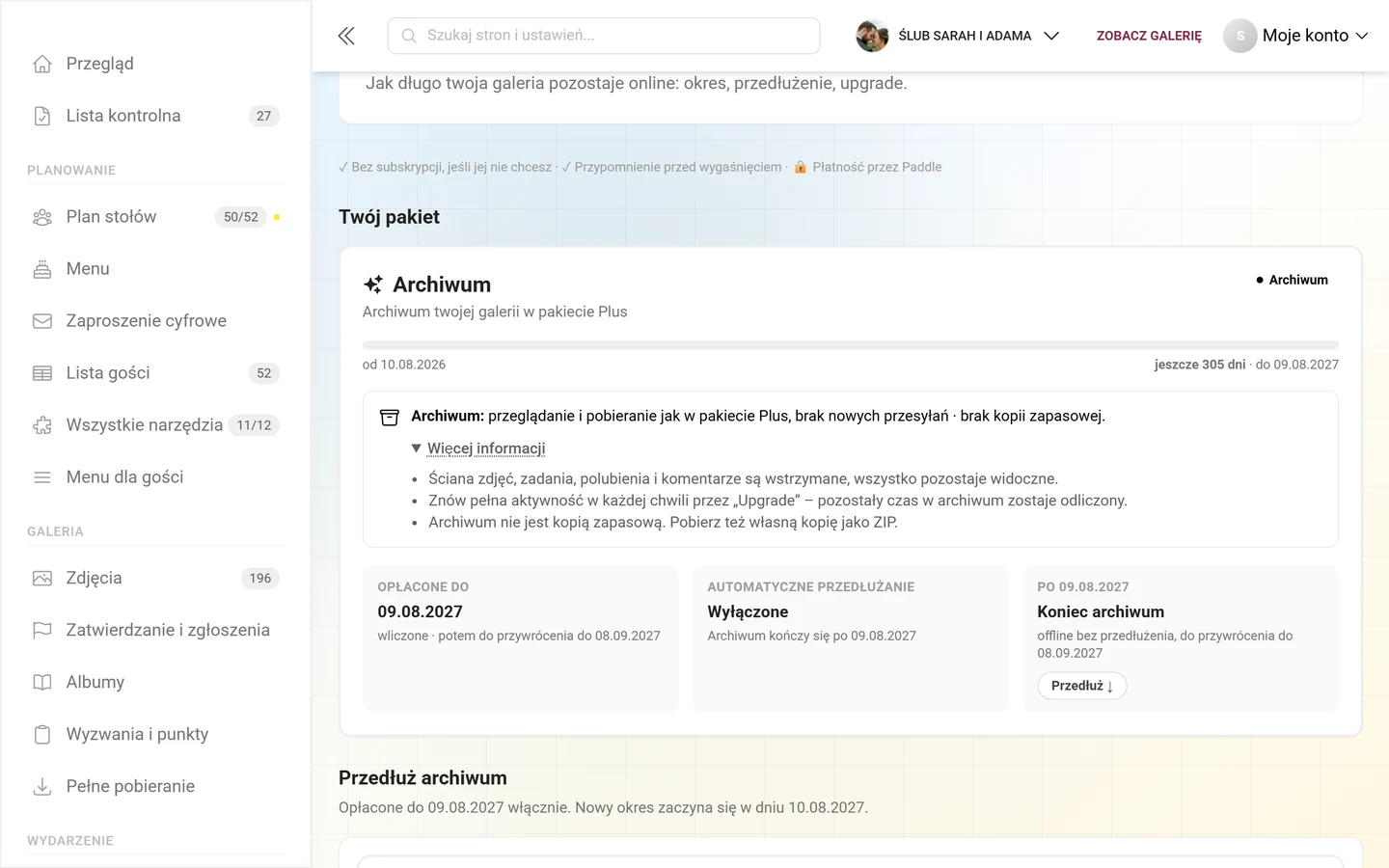Viewport: 1389px width, 868px height.
Task: Click the 'Koniec archiwum' heading
Action: 1101,611
